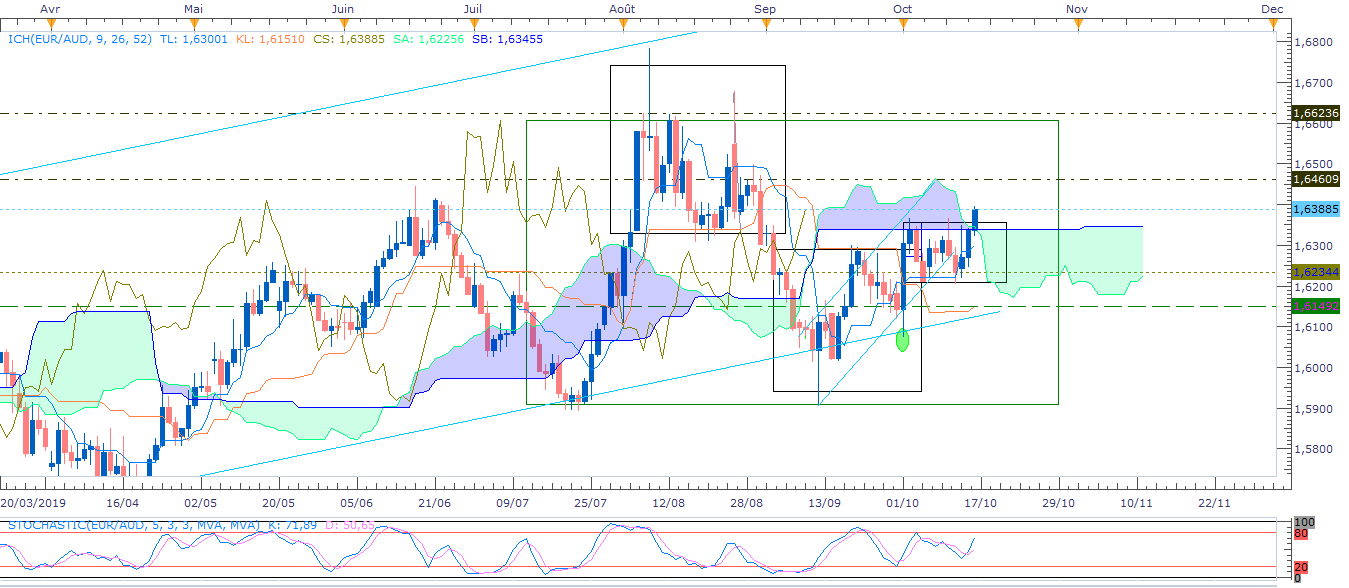Viewport: 1349px width, 588px height.
Task: Click the CS: 1,63885 Chikou value
Action: (349, 39)
